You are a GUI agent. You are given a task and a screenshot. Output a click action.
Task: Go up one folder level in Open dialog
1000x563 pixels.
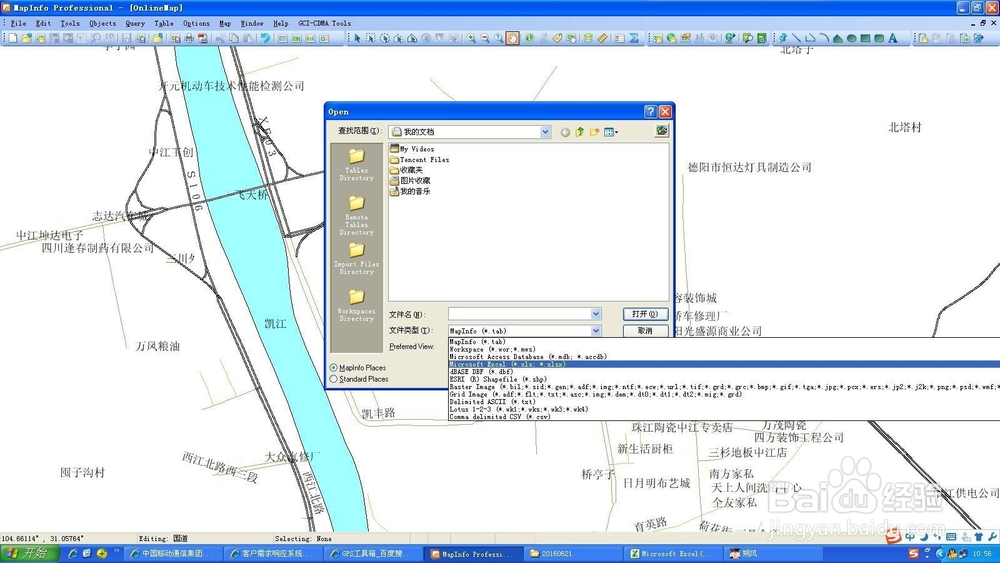579,132
